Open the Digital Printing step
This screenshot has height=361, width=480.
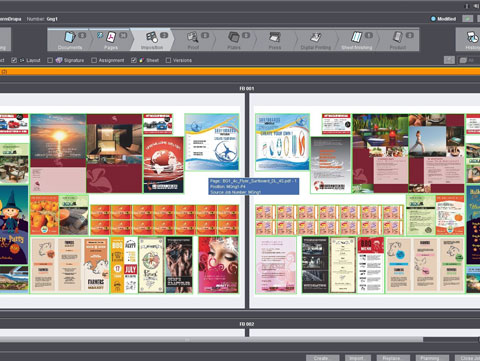pos(316,40)
